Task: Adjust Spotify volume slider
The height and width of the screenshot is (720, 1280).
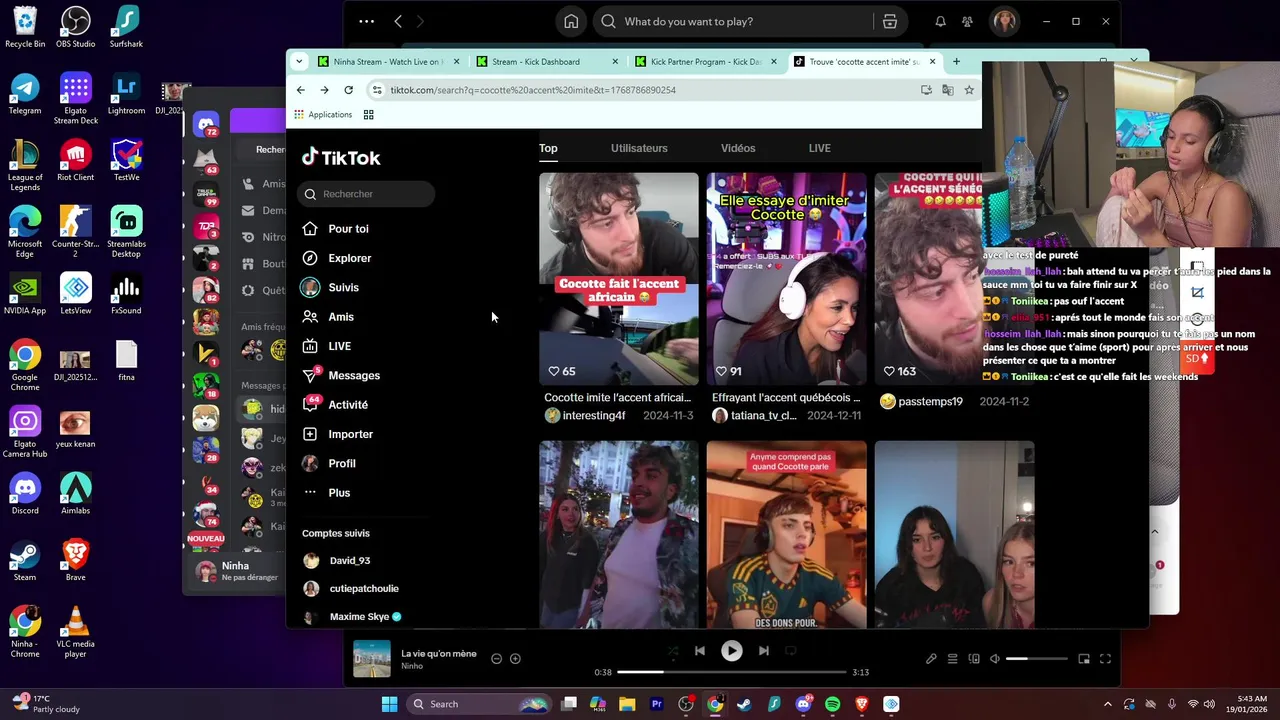Action: 1036,659
